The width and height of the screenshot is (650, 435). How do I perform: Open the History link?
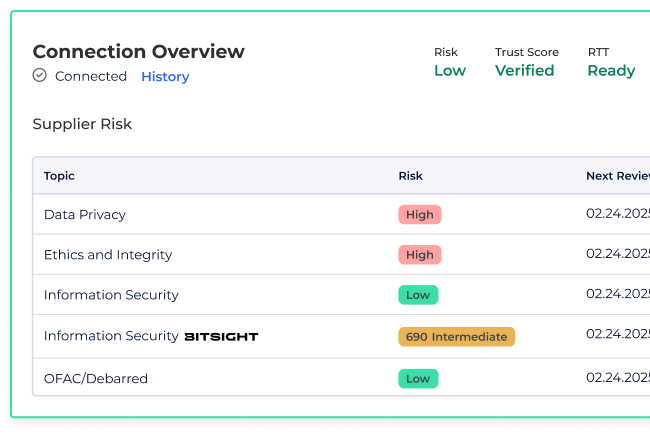pyautogui.click(x=165, y=77)
